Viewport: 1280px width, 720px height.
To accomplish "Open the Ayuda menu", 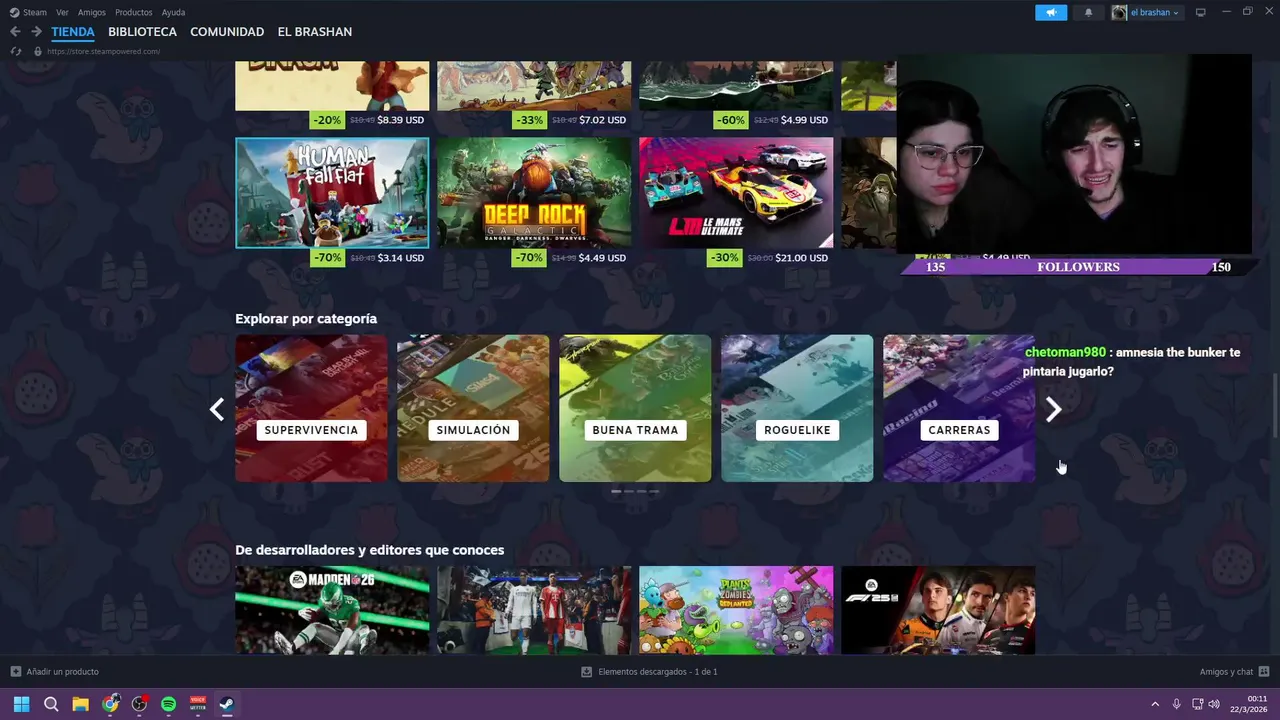I will tap(173, 12).
